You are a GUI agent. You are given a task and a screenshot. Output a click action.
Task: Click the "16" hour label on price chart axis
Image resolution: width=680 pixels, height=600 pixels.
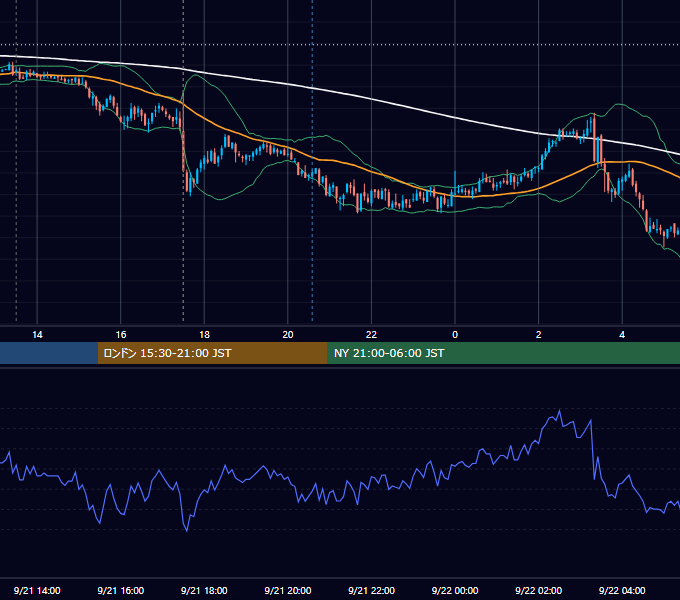click(x=121, y=335)
